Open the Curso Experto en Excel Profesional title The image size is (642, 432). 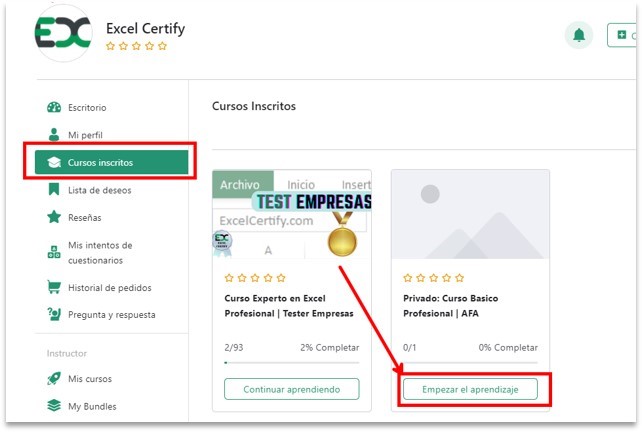coord(289,306)
